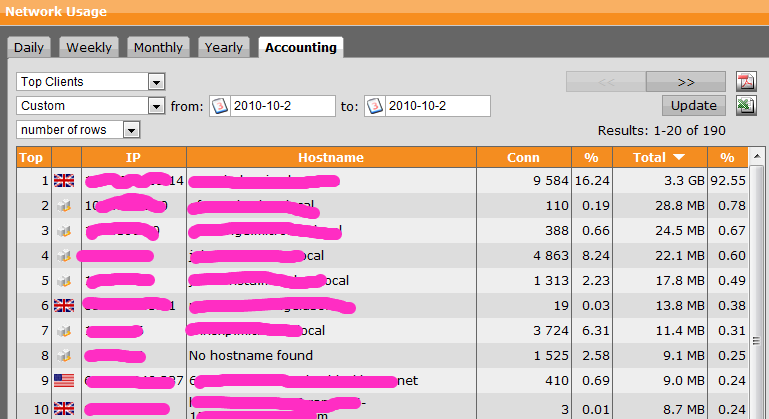Click the UK flag in row 6
769x419 pixels.
click(x=65, y=306)
